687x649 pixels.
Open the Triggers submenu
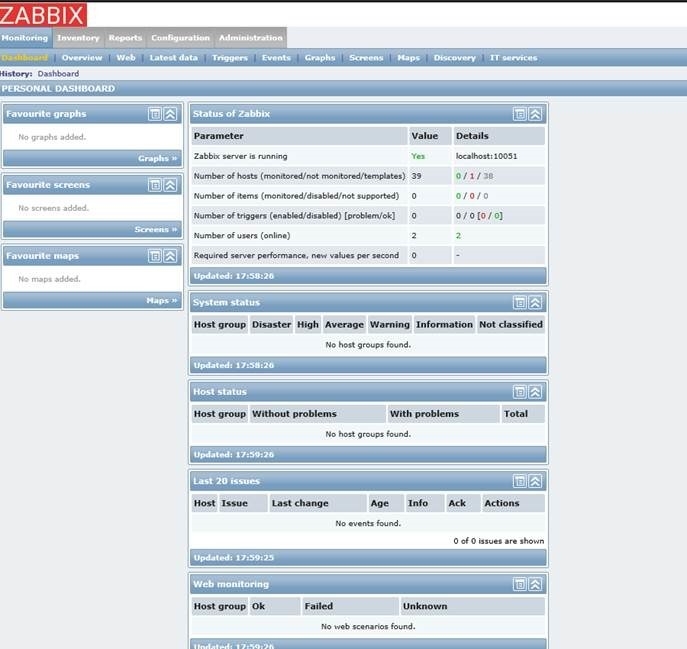[230, 58]
